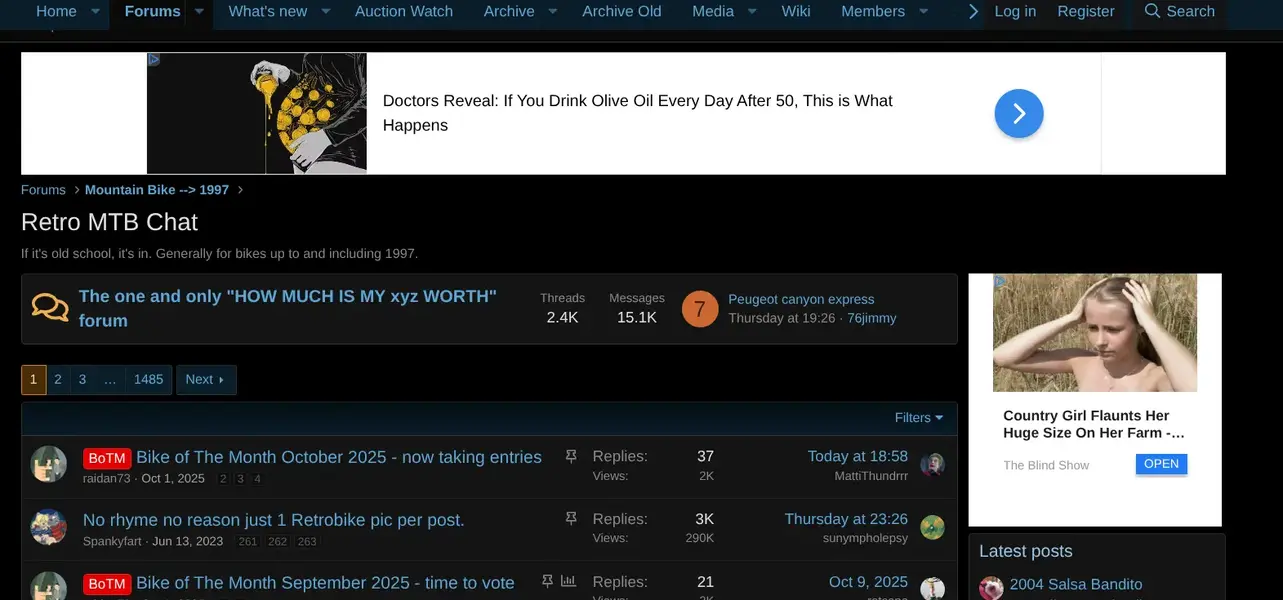Click the Country Girl ad thumbnail
The width and height of the screenshot is (1283, 600).
1094,333
